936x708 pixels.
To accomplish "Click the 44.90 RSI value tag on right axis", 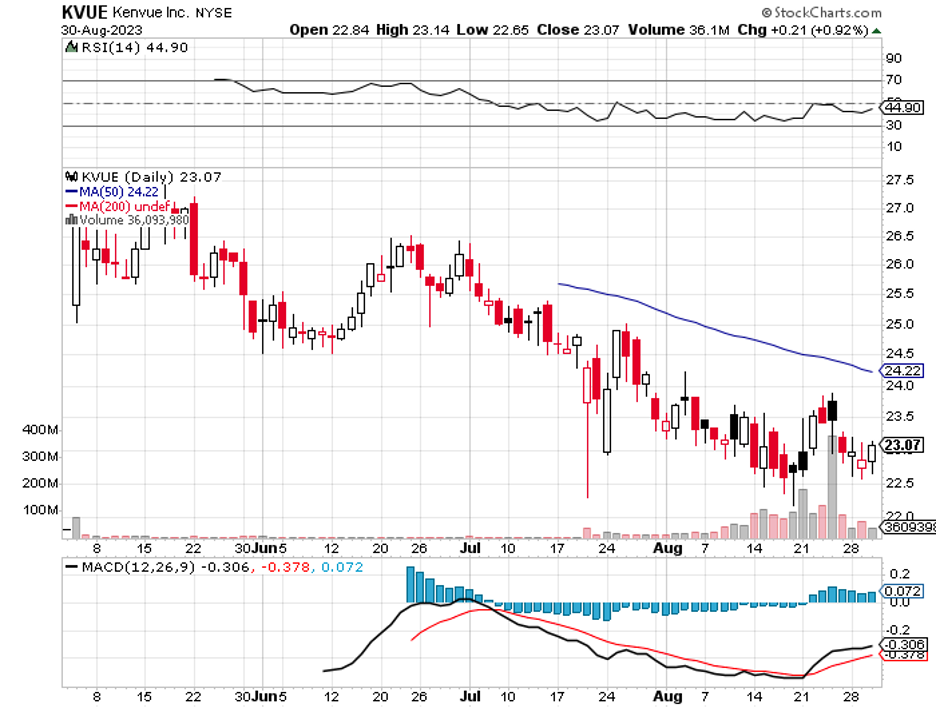I will 903,107.
